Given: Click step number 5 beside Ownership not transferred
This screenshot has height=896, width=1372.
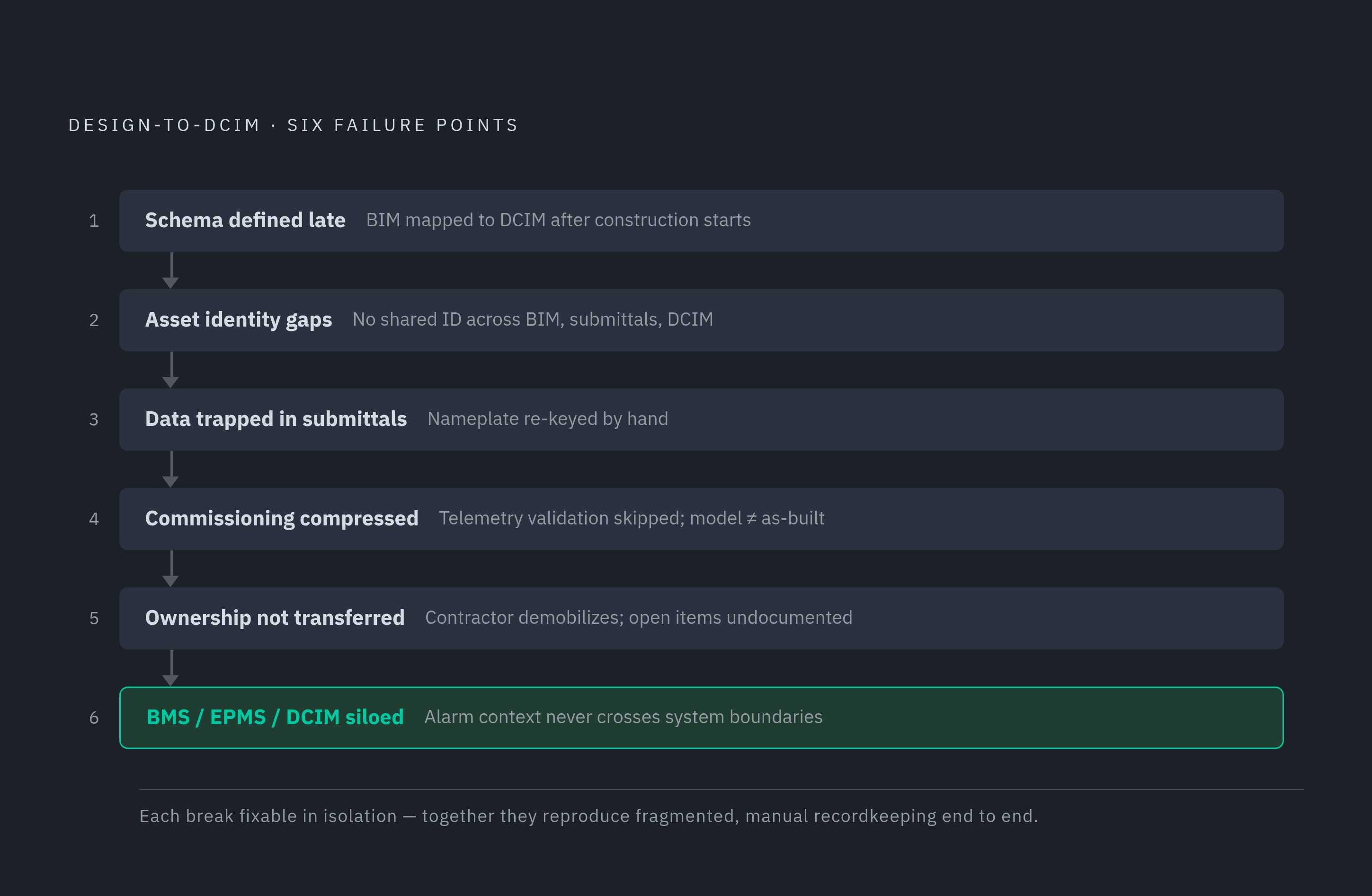Looking at the screenshot, I should [x=94, y=618].
